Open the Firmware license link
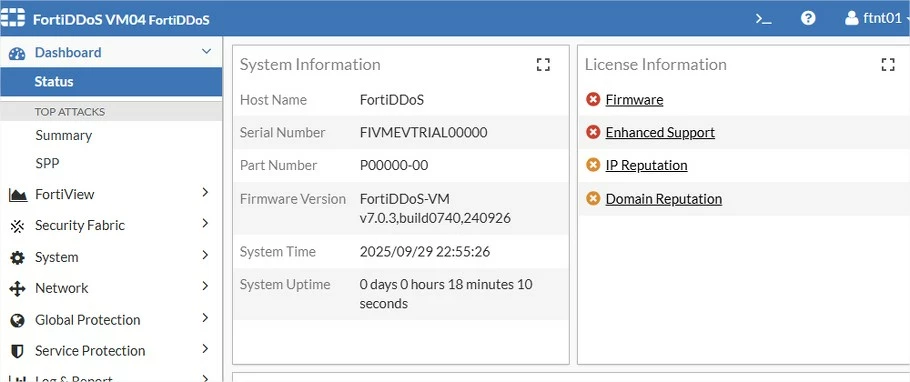Image resolution: width=910 pixels, height=382 pixels. coord(634,100)
